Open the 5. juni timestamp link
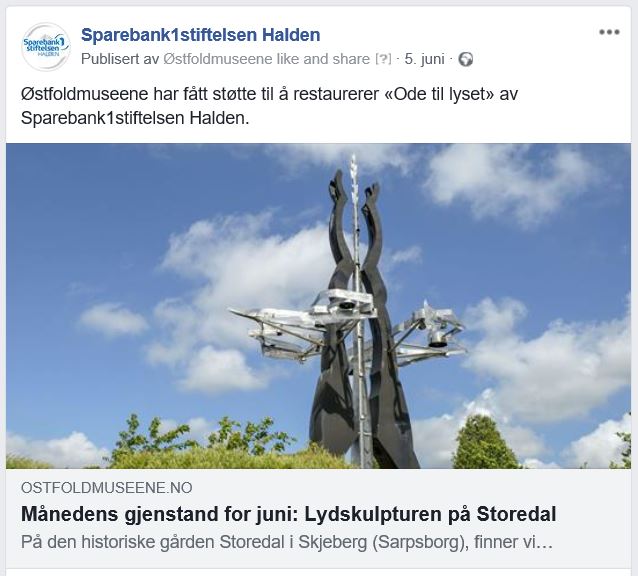The image size is (638, 576). (x=424, y=59)
